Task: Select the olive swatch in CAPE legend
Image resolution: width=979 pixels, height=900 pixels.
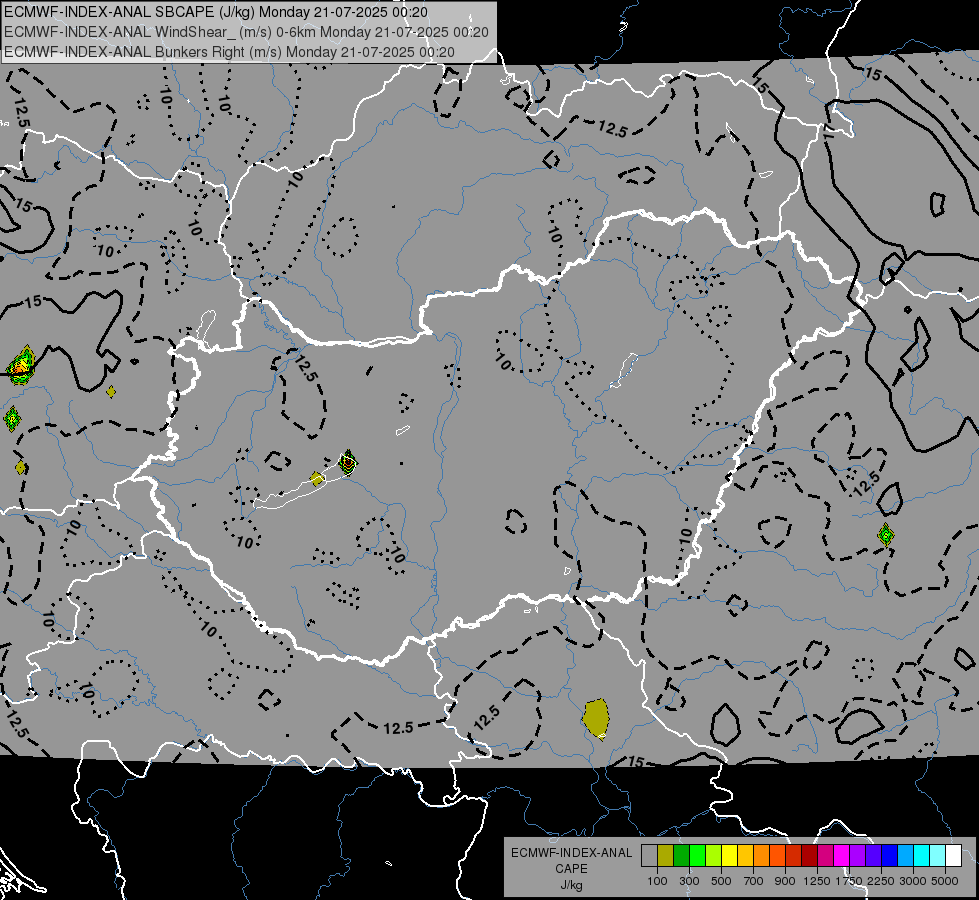Action: [666, 856]
